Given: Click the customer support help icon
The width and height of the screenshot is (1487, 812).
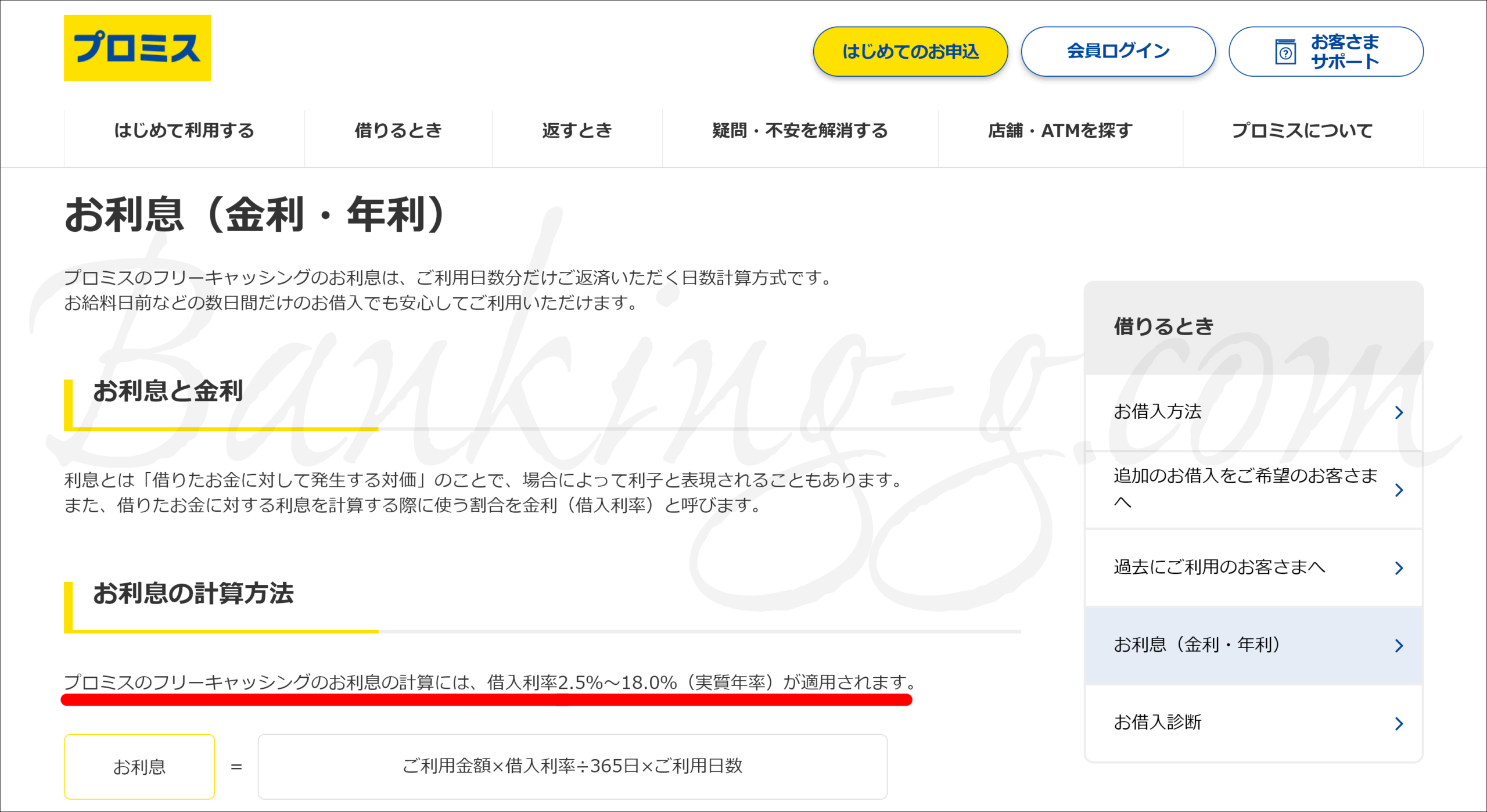Looking at the screenshot, I should pyautogui.click(x=1285, y=52).
